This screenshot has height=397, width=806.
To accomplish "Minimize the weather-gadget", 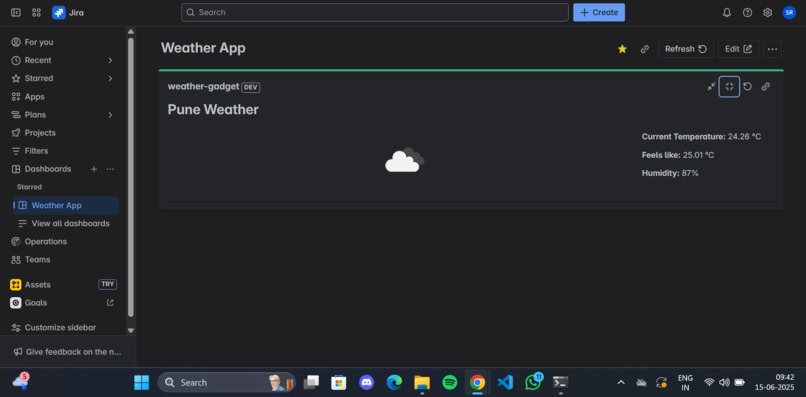I will tap(711, 86).
